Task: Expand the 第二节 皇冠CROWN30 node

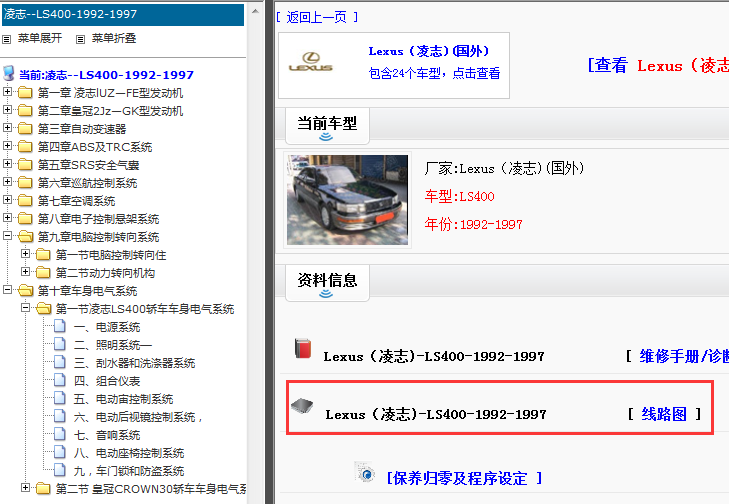Action: tap(26, 488)
